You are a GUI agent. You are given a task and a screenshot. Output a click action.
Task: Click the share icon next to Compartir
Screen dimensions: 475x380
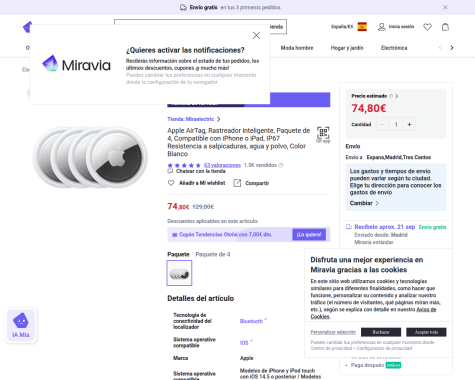(x=237, y=183)
